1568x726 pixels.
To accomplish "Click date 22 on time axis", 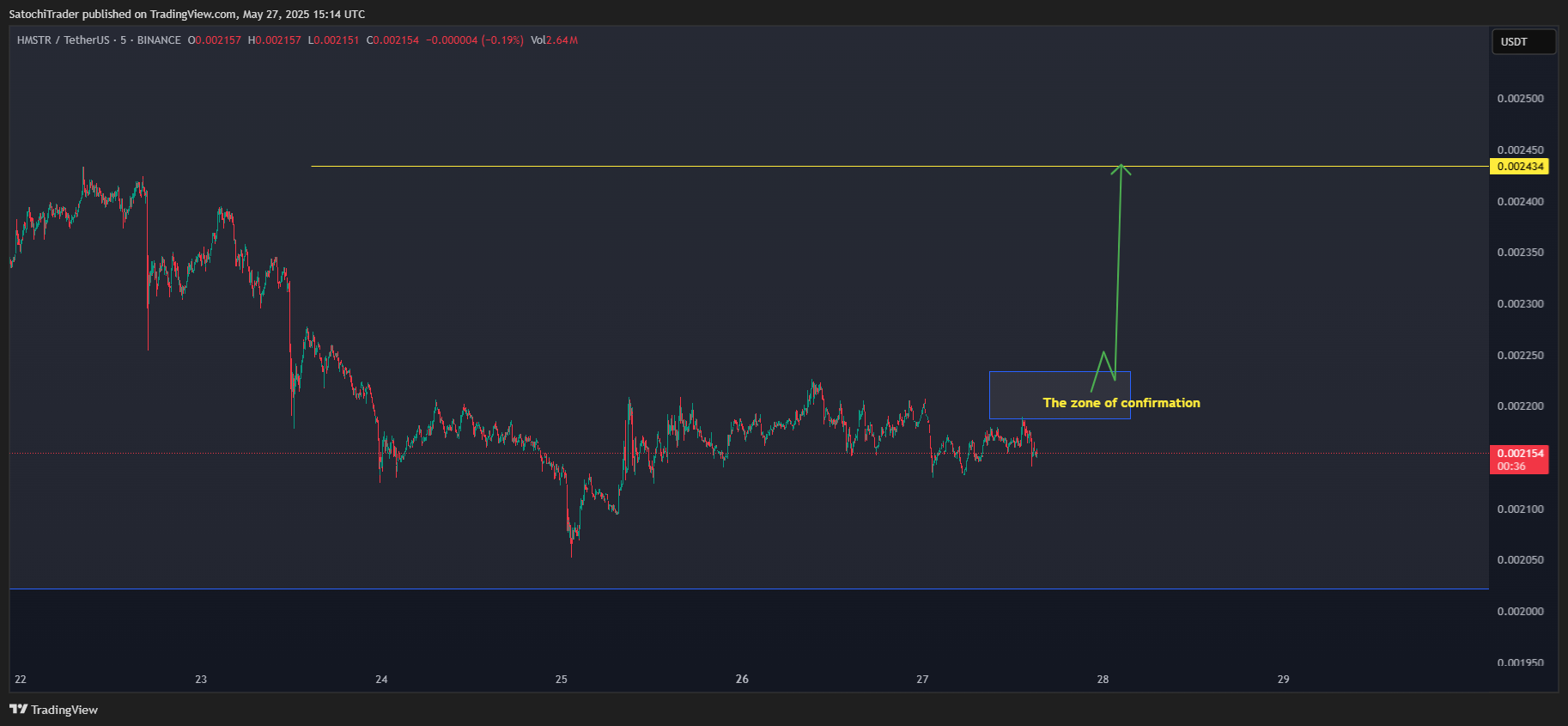I will [x=21, y=680].
